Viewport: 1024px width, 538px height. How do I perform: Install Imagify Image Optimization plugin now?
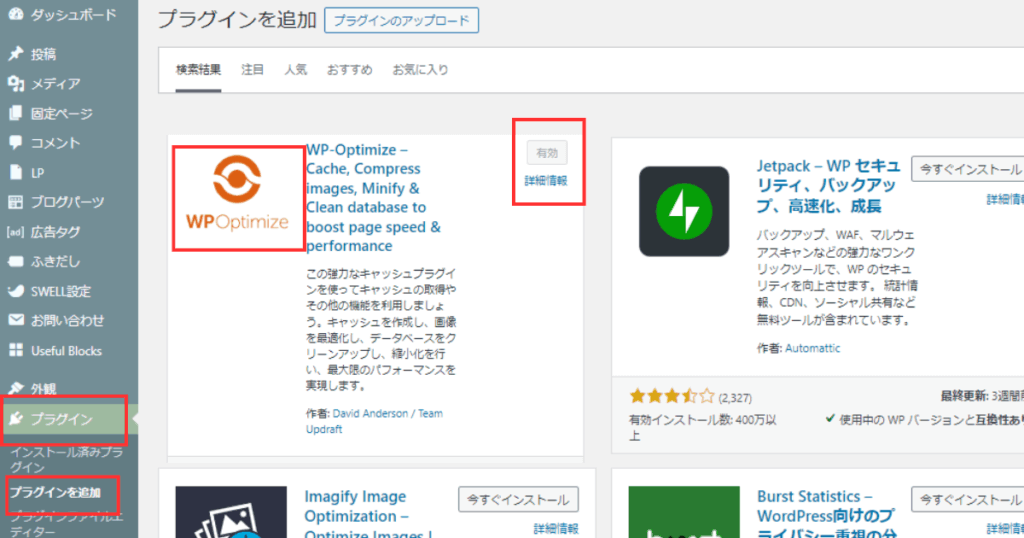(x=518, y=500)
